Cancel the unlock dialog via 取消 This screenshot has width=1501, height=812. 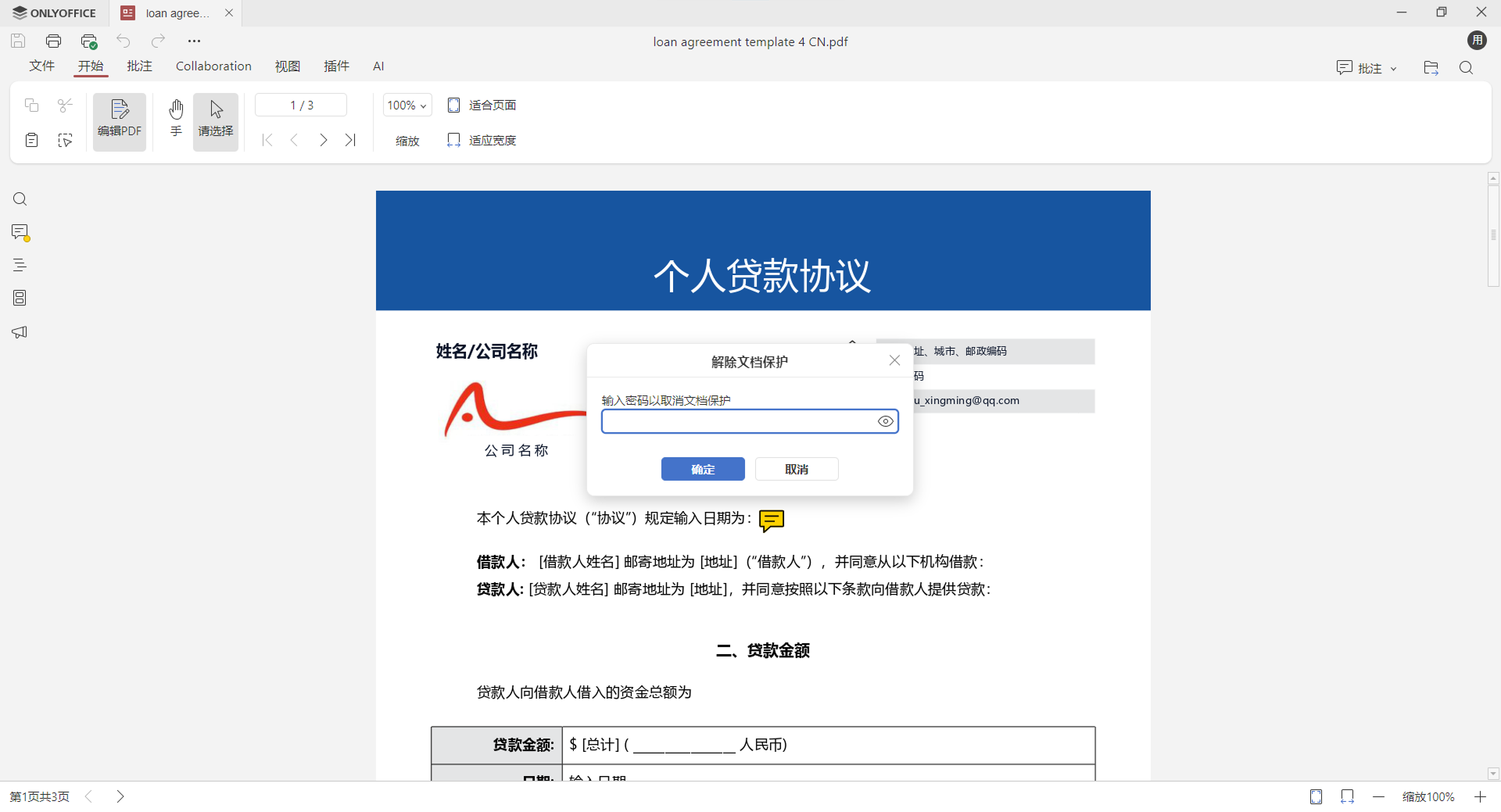[797, 469]
